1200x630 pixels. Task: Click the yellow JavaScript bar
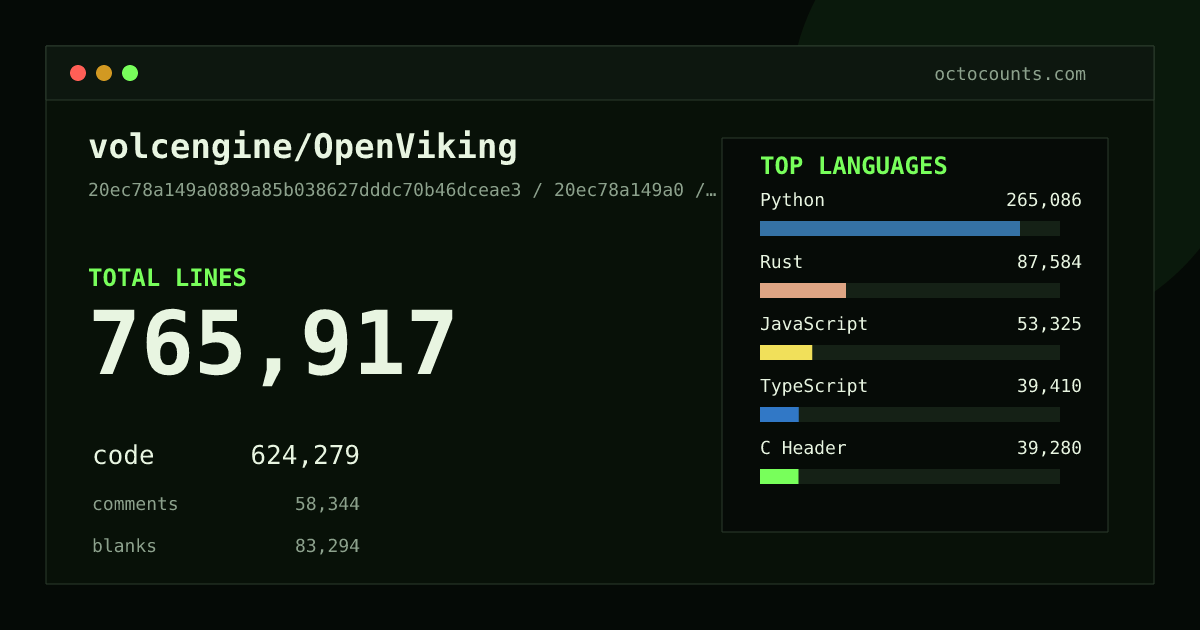point(786,352)
